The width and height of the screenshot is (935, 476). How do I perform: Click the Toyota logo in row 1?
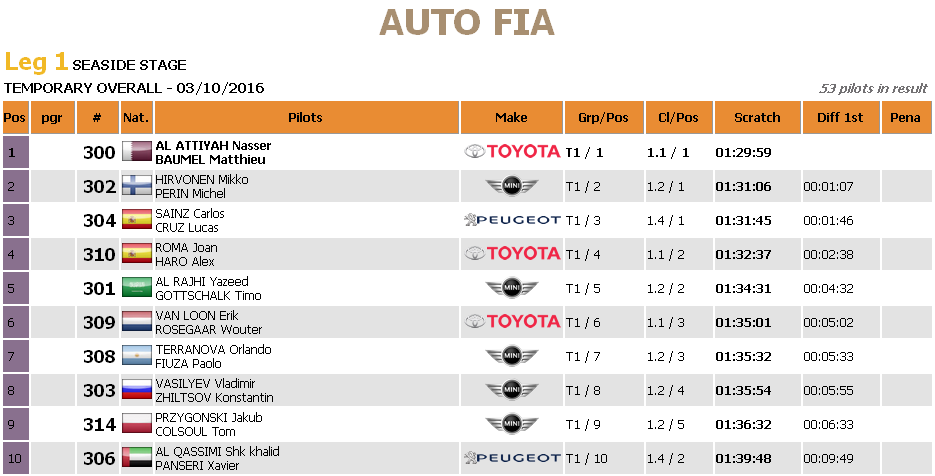pyautogui.click(x=512, y=152)
